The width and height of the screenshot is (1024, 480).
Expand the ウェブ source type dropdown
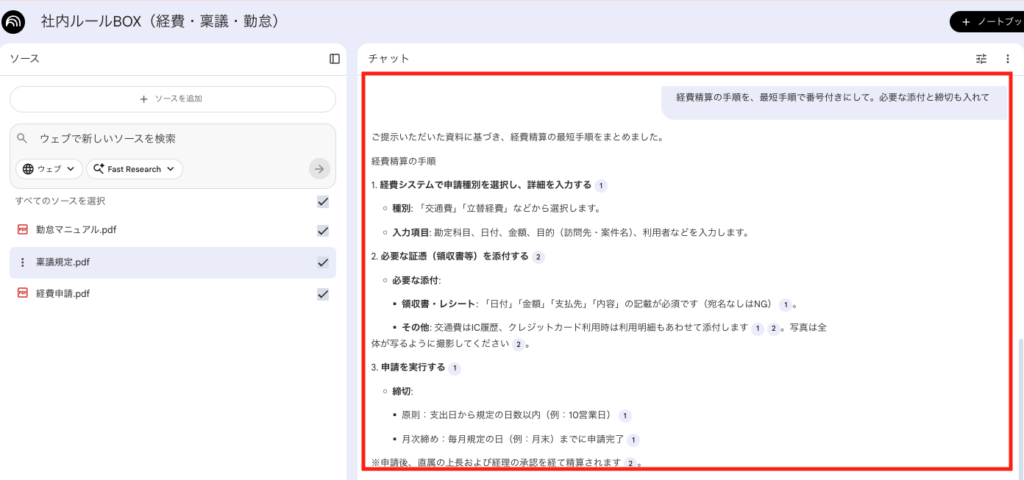tap(48, 169)
